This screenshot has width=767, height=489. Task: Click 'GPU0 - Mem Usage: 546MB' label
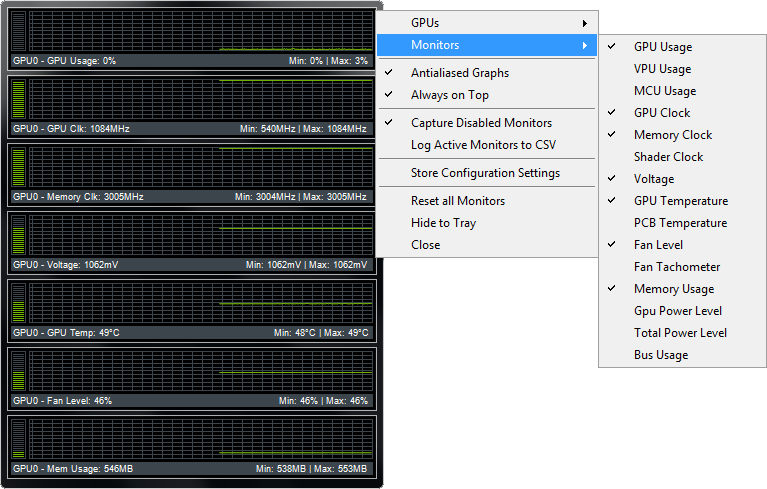coord(73,468)
